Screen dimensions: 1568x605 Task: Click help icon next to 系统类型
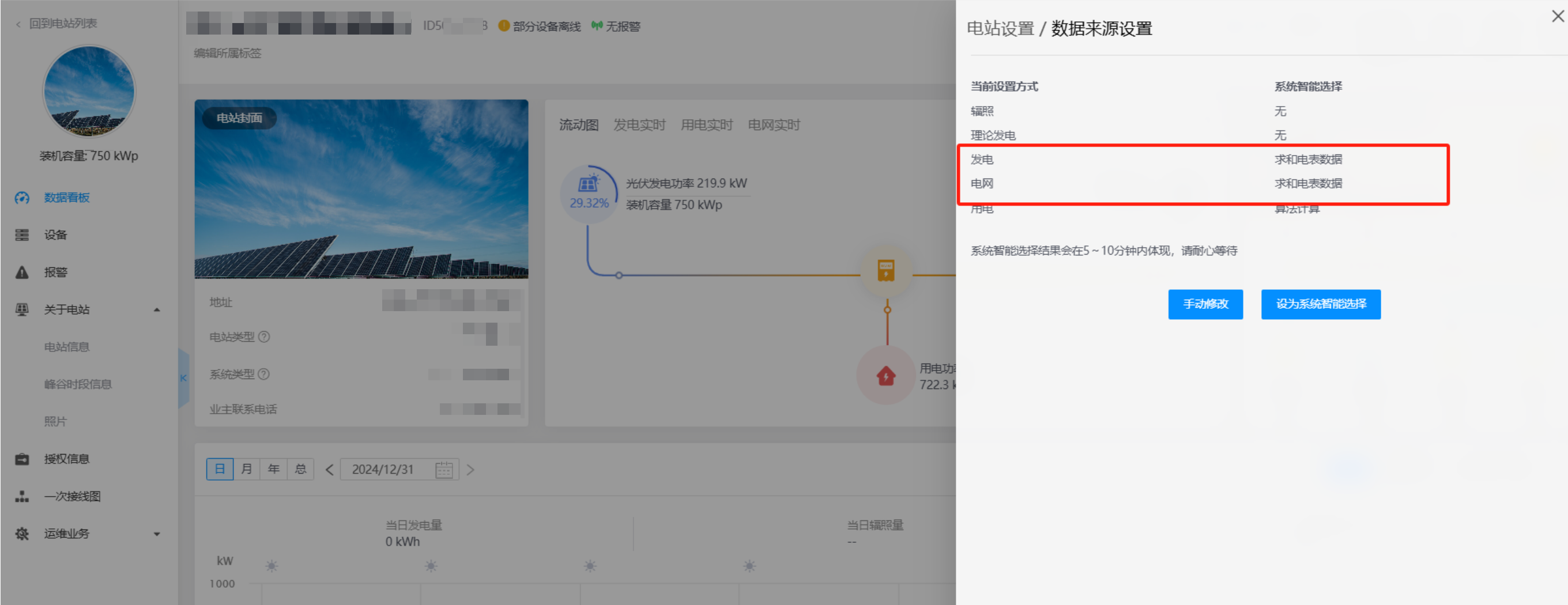(264, 375)
